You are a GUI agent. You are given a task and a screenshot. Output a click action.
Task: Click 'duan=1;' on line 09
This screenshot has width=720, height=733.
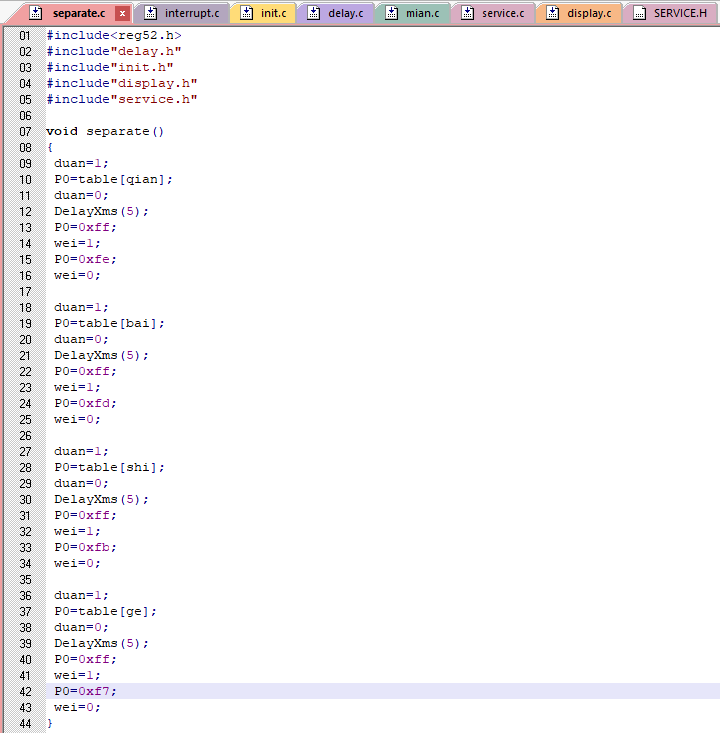pos(81,163)
